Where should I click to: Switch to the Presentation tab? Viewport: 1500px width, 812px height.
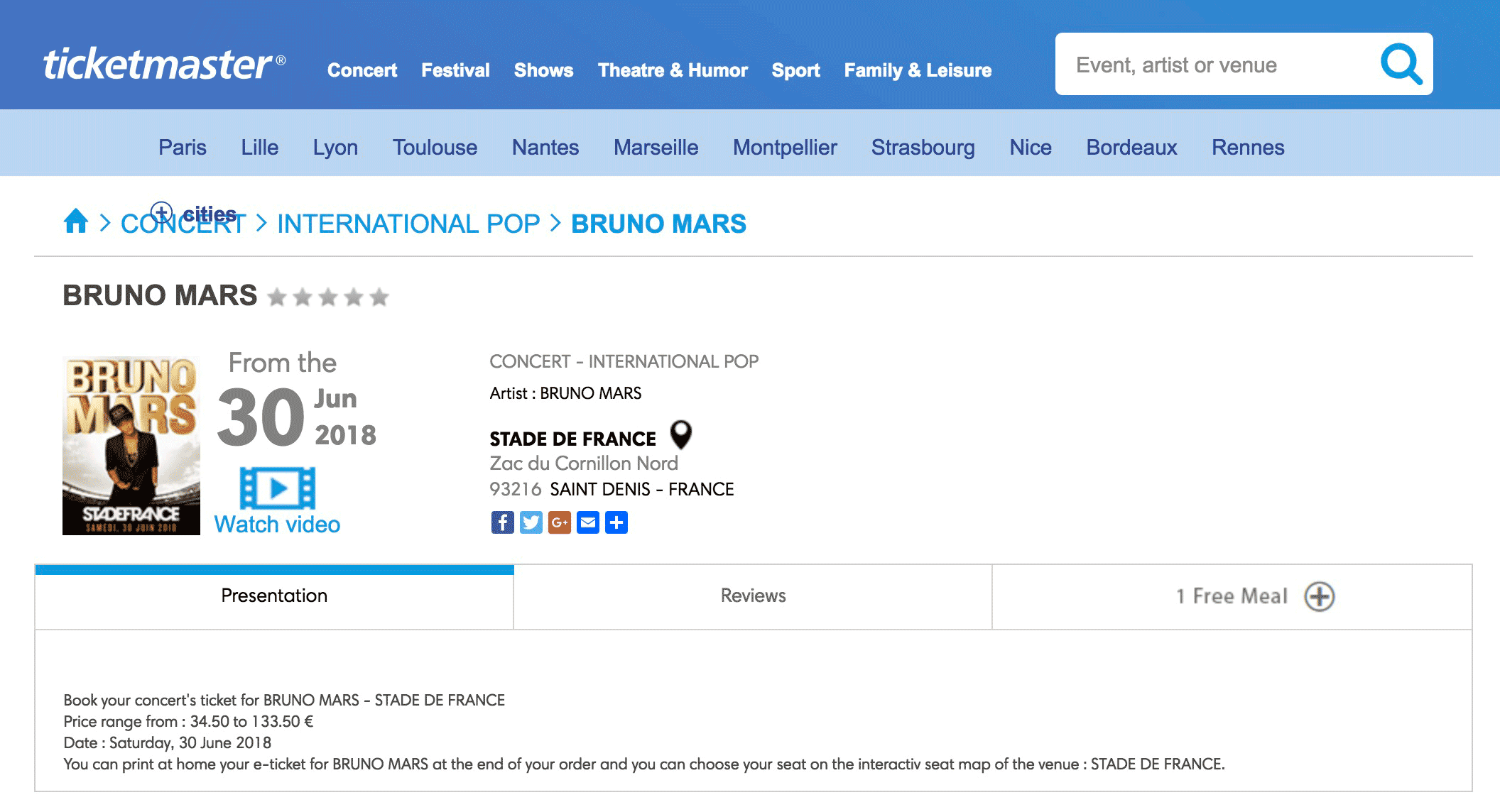pos(274,596)
